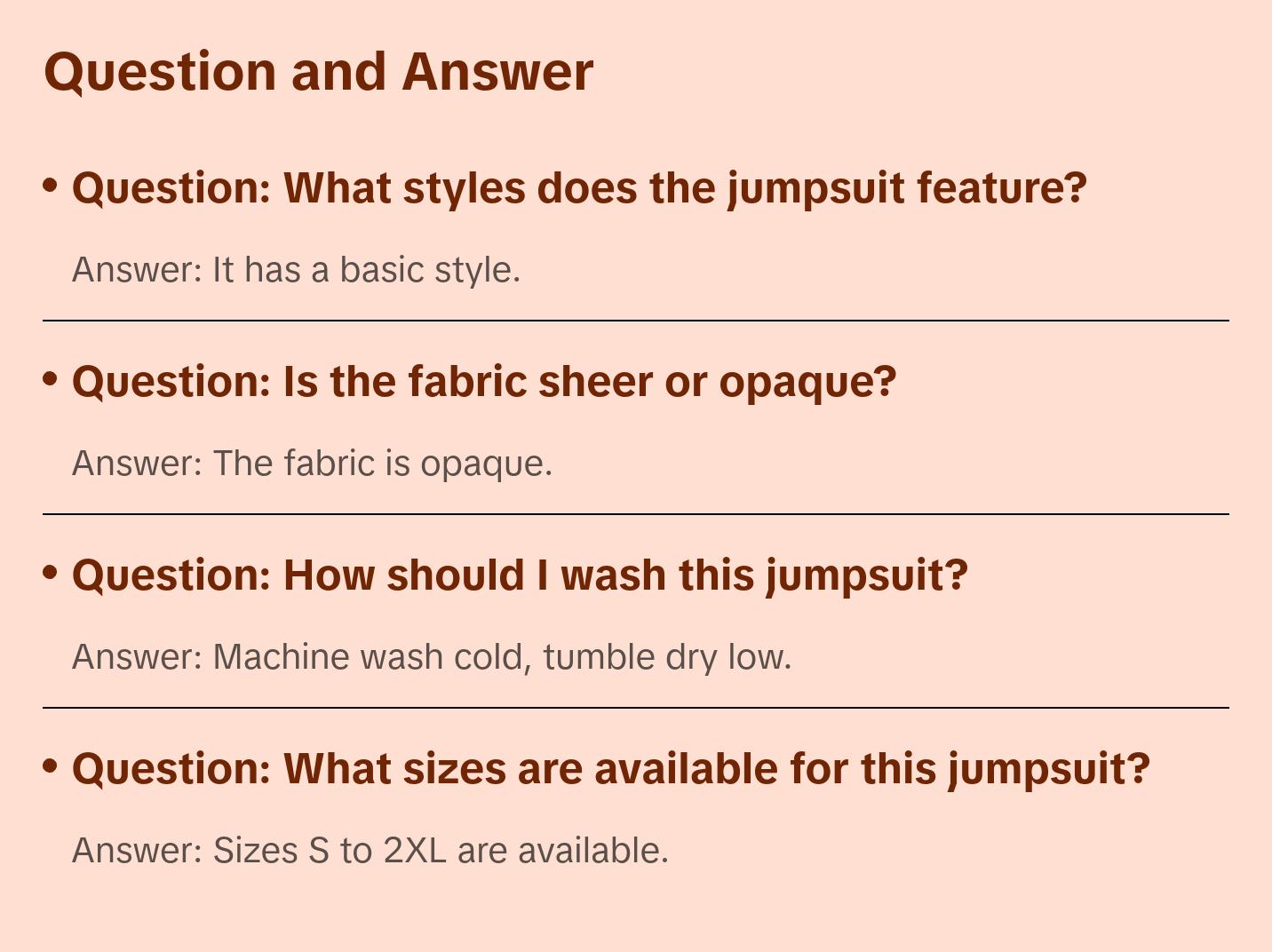The width and height of the screenshot is (1272, 952).
Task: Click "tumble dry low" in the washing answer
Action: (665, 657)
